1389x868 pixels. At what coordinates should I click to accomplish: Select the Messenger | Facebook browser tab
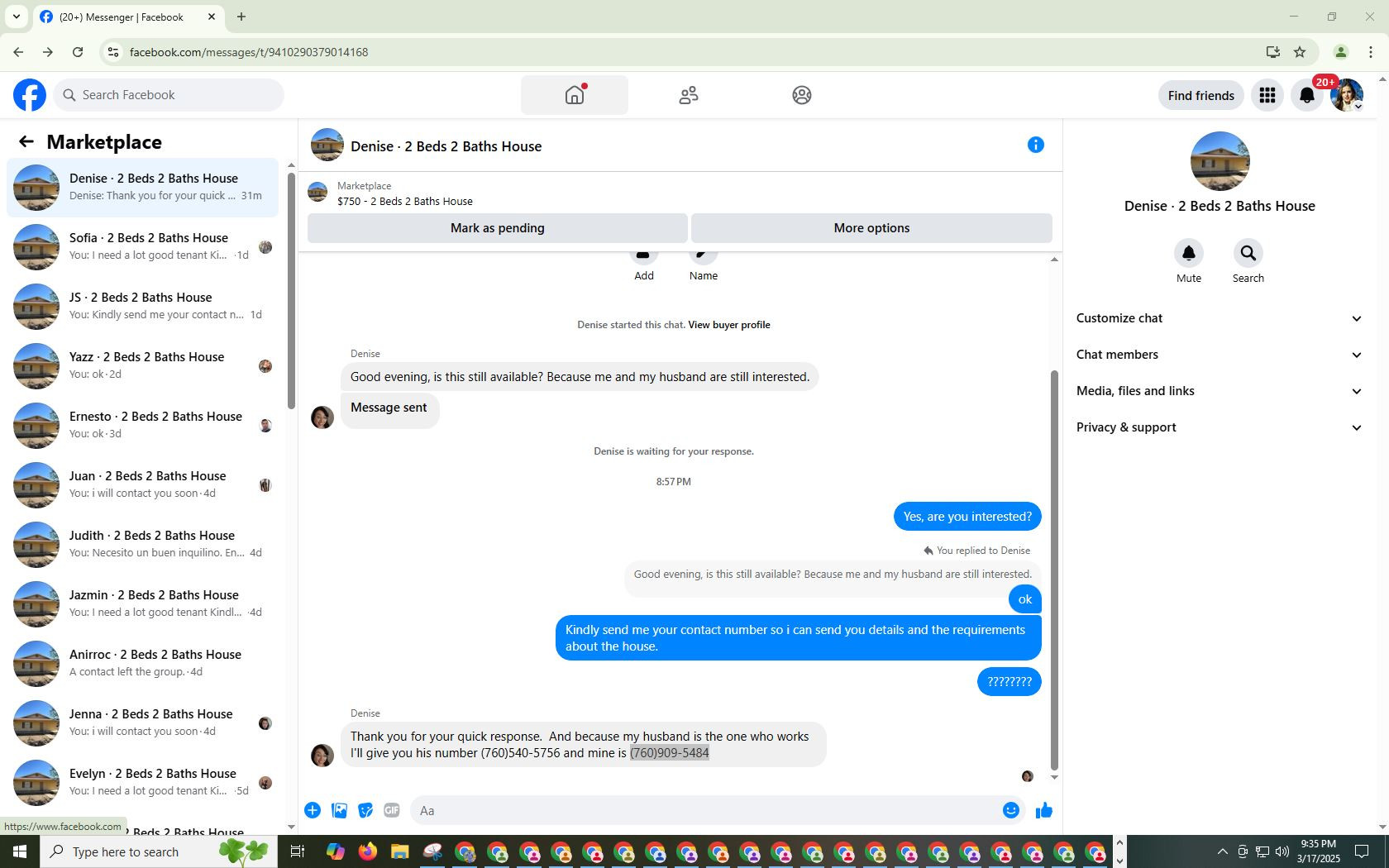tap(128, 17)
